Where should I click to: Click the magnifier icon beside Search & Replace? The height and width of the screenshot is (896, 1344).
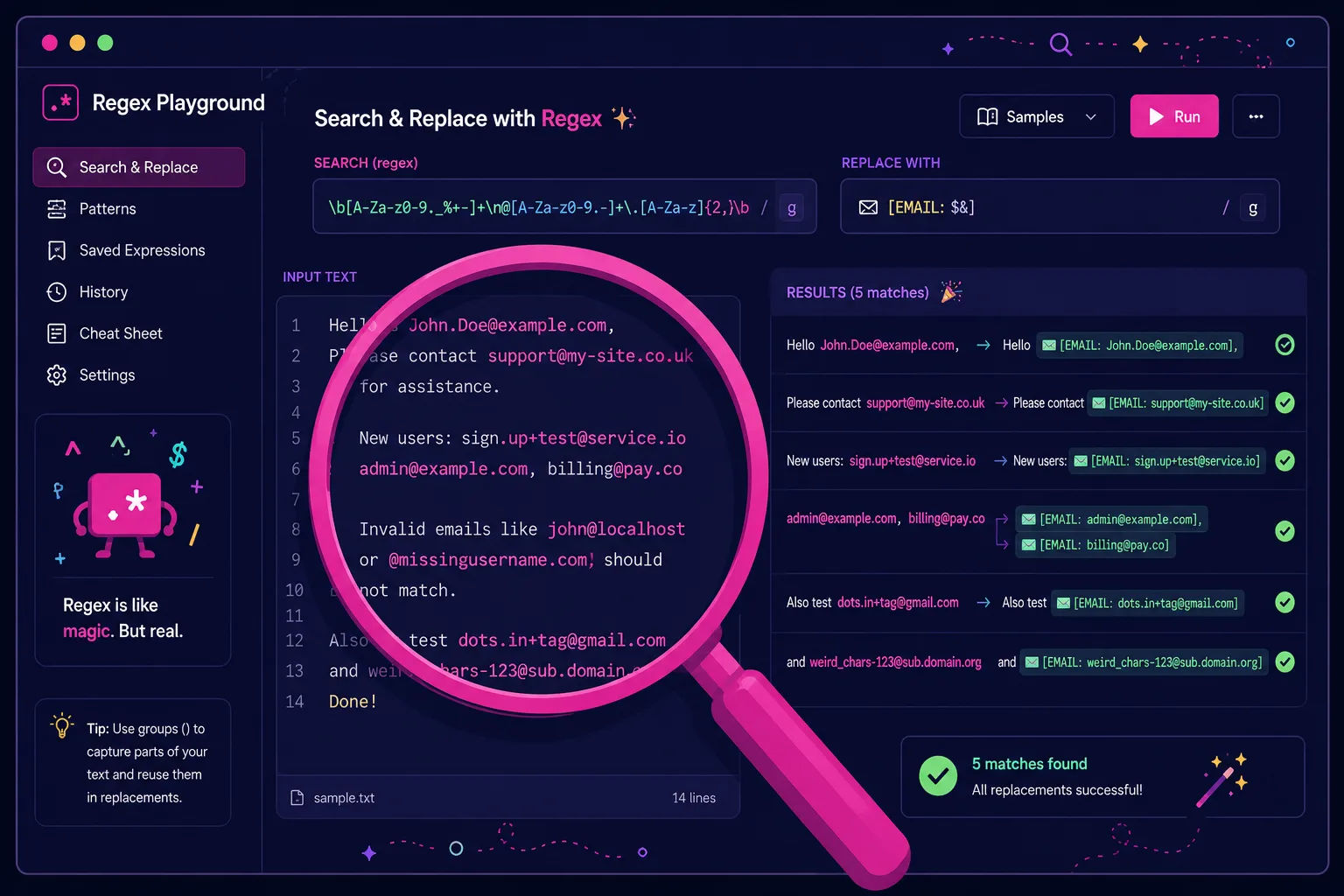click(57, 167)
